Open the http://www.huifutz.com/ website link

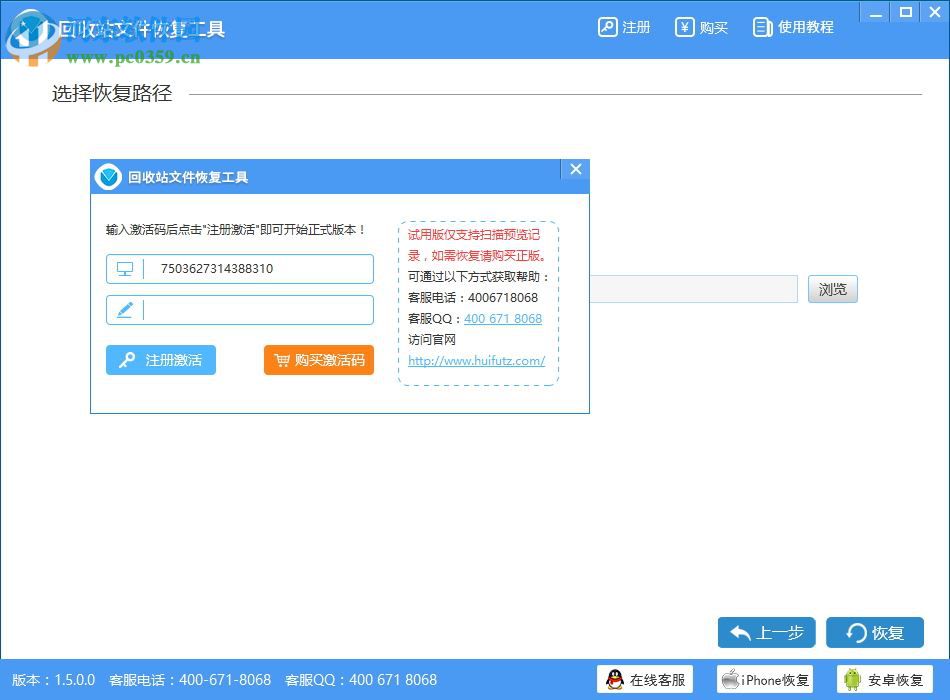(x=475, y=361)
